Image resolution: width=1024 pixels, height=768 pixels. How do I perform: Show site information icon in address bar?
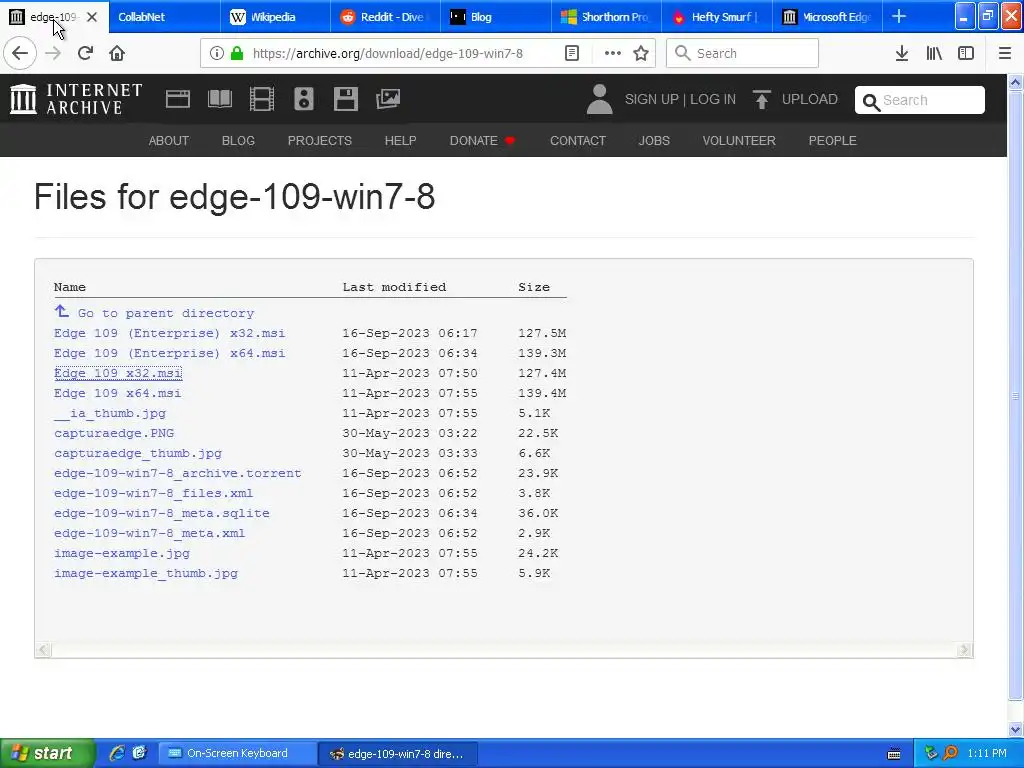point(217,54)
